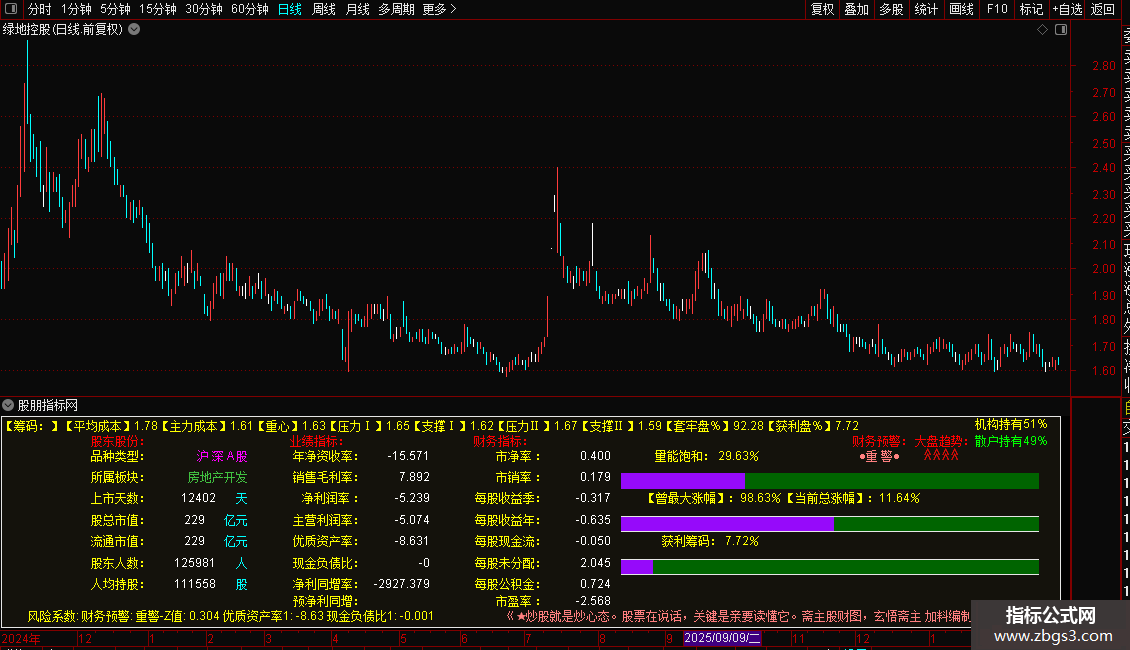Click the 量能饱和 purple progress bar
1130x650 pixels.
tap(682, 481)
